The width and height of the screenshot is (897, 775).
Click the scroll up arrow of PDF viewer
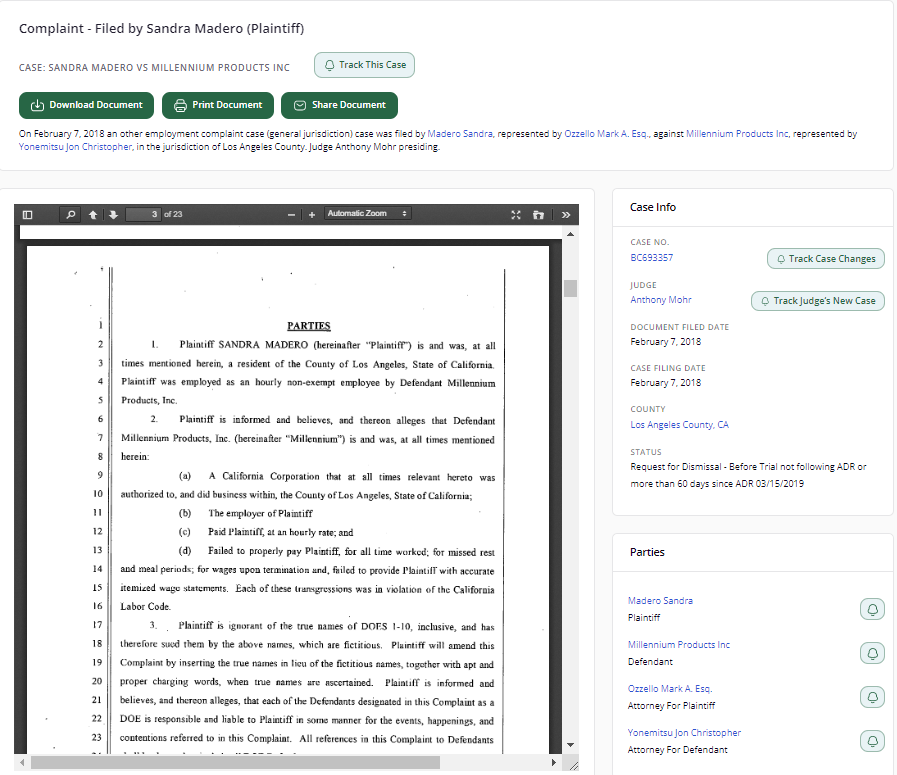570,234
